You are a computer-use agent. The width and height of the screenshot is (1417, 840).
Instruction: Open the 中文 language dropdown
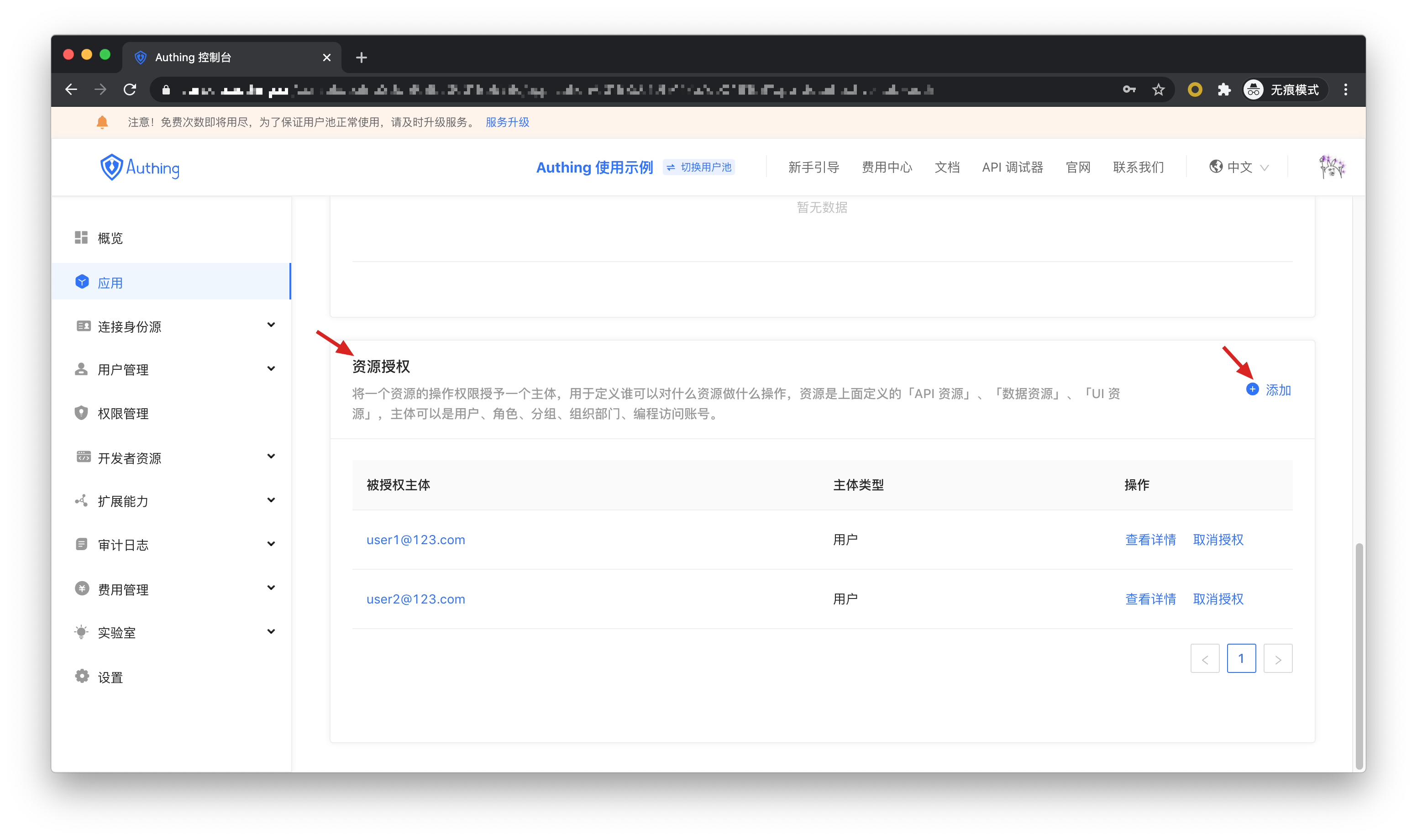1239,167
